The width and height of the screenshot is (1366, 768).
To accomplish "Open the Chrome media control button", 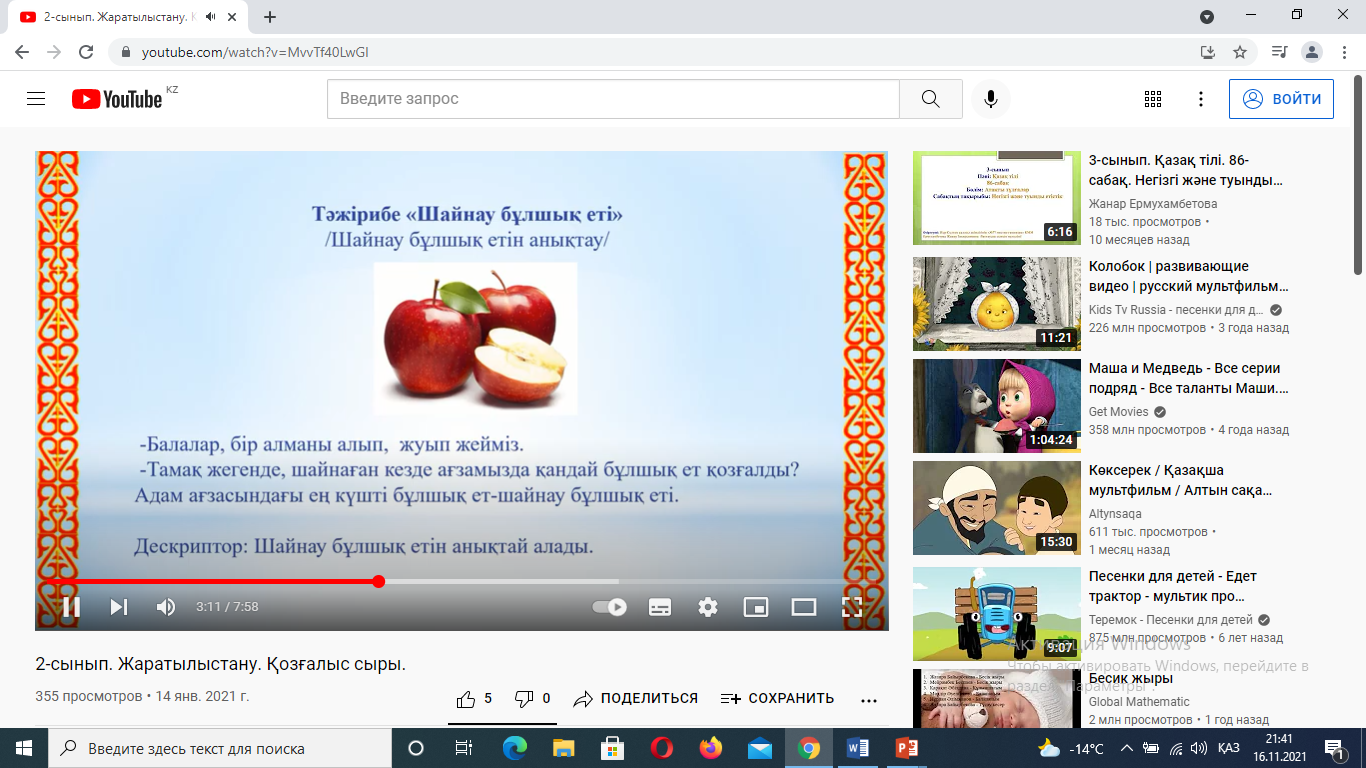I will coord(1279,52).
